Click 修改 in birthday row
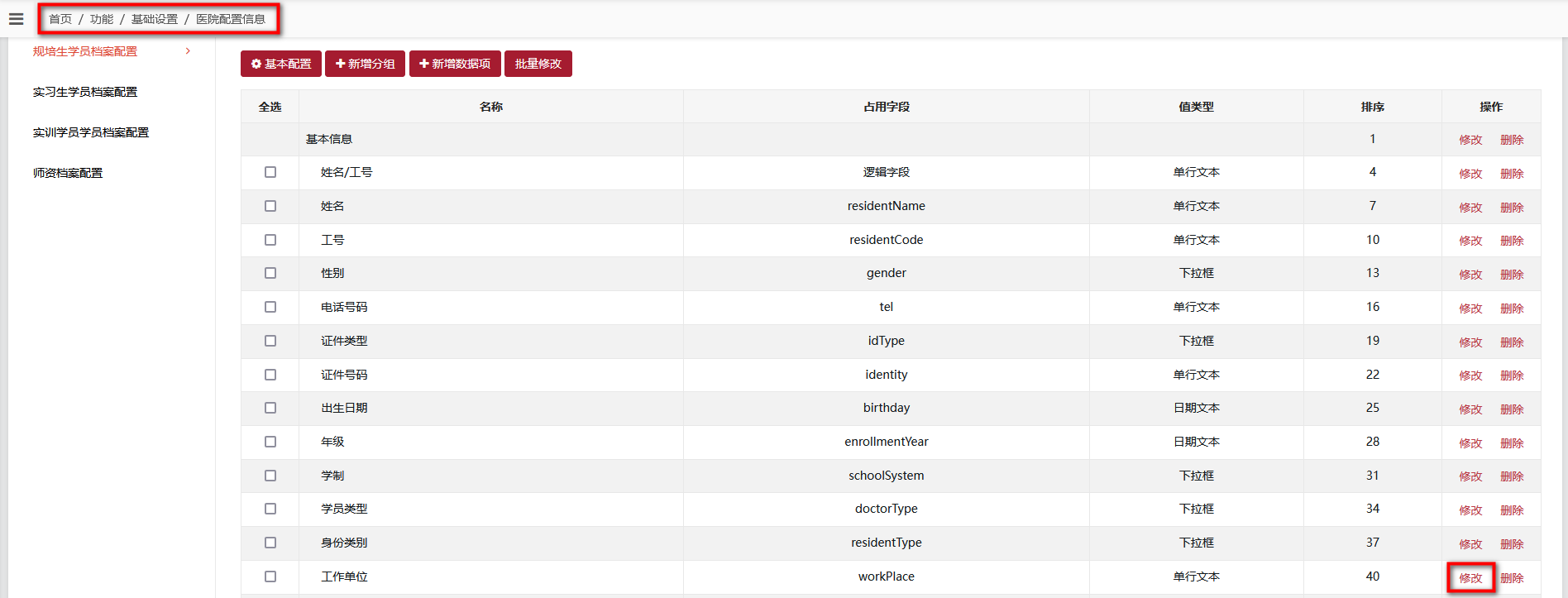Viewport: 1568px width, 598px height. click(1470, 409)
